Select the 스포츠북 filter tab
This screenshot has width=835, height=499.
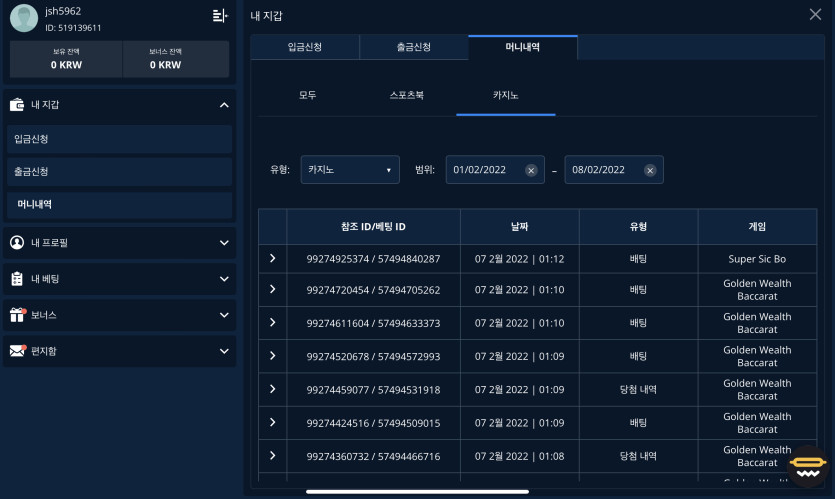pyautogui.click(x=407, y=95)
